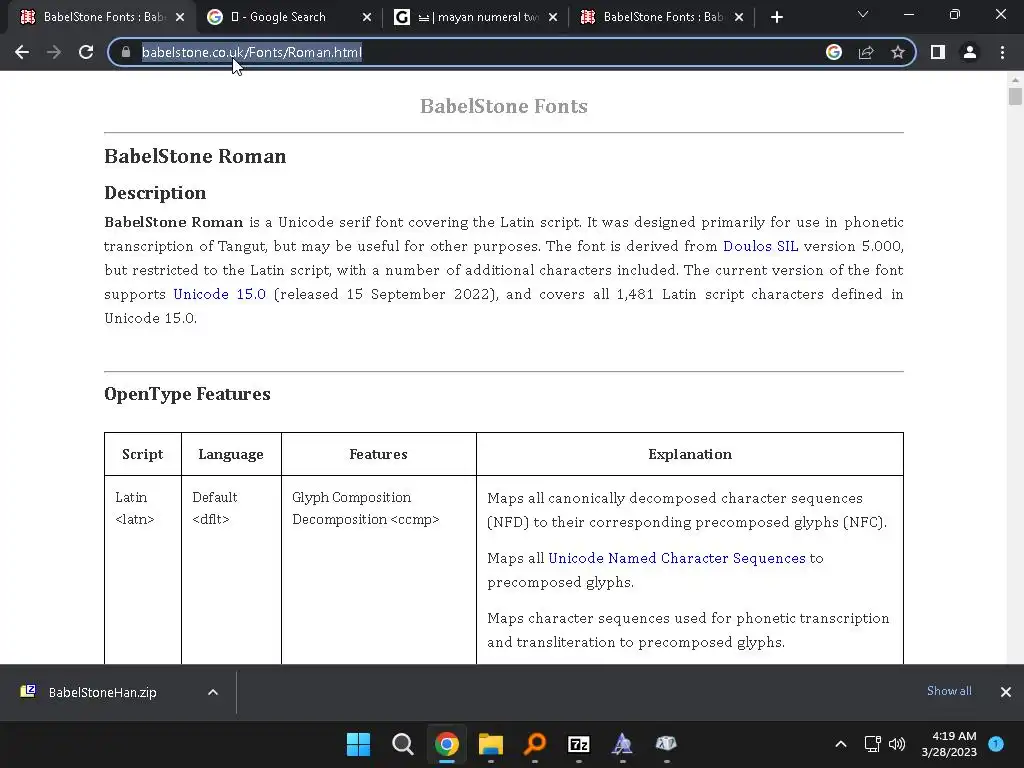Open Chrome's three-dot menu
Viewport: 1024px width, 768px height.
[1002, 52]
